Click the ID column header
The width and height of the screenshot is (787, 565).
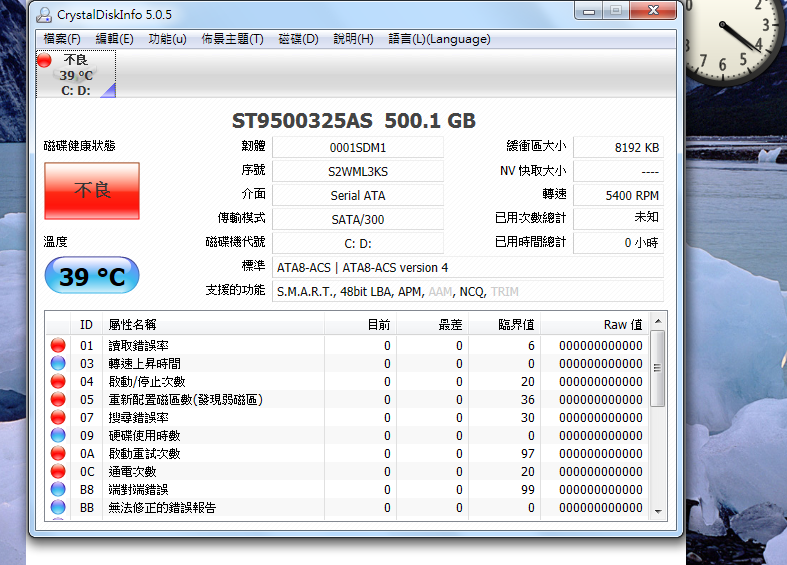coord(86,325)
